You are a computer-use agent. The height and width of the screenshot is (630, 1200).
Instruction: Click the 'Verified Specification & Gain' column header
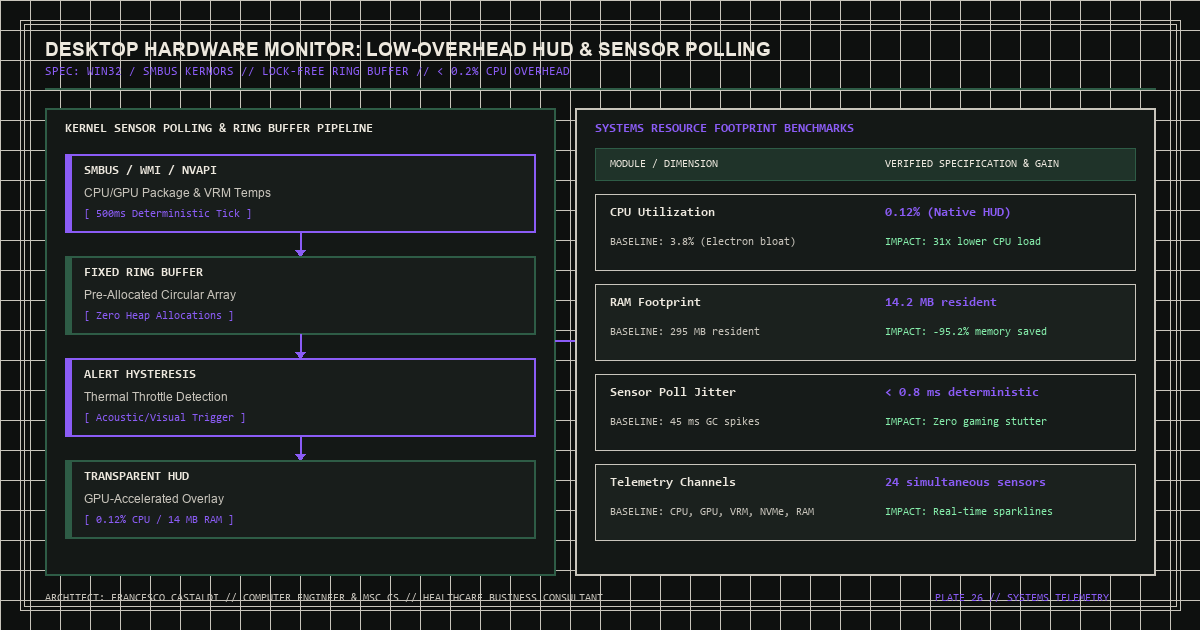click(972, 164)
